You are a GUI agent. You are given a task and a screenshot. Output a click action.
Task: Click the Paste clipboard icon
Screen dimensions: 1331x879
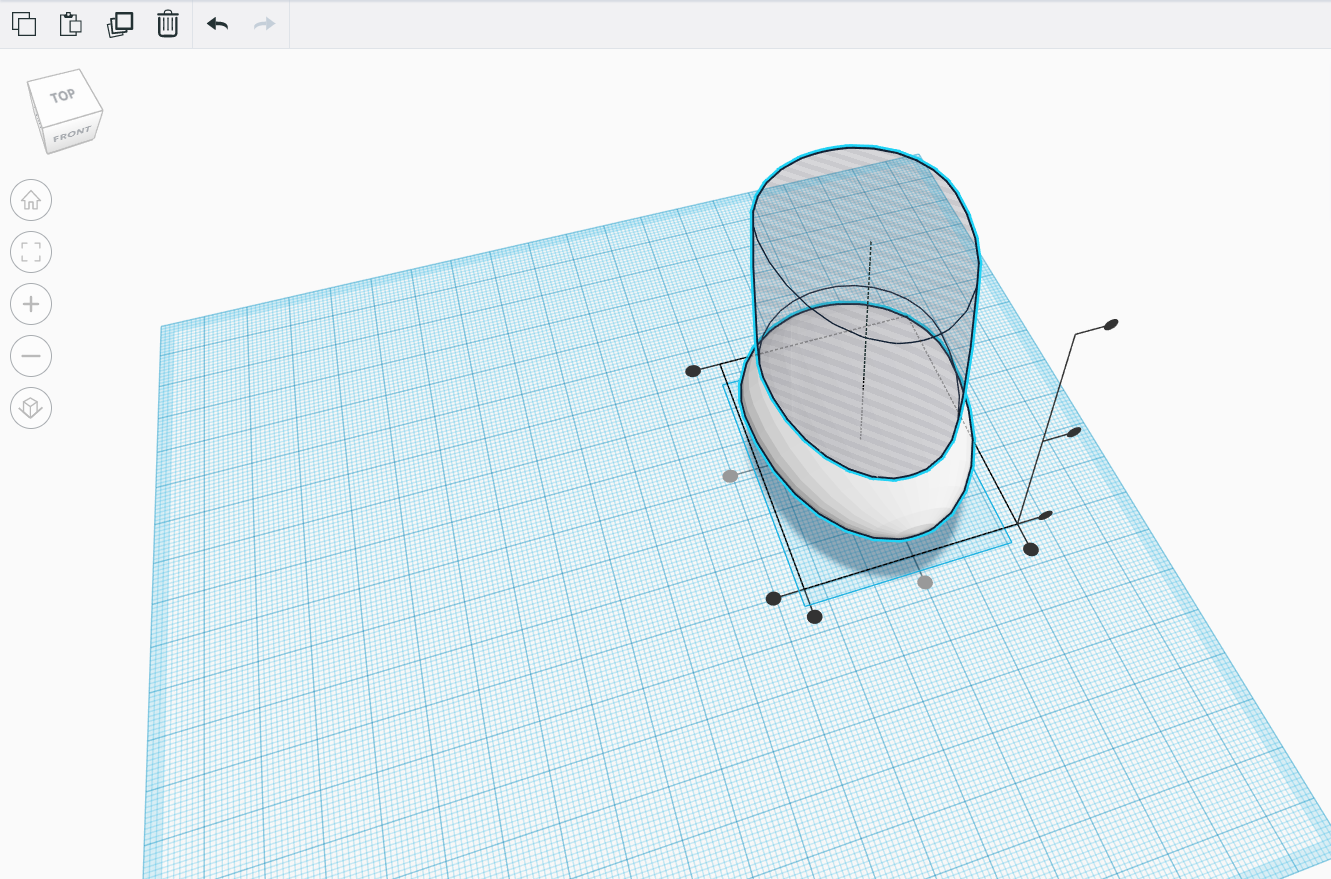[70, 24]
